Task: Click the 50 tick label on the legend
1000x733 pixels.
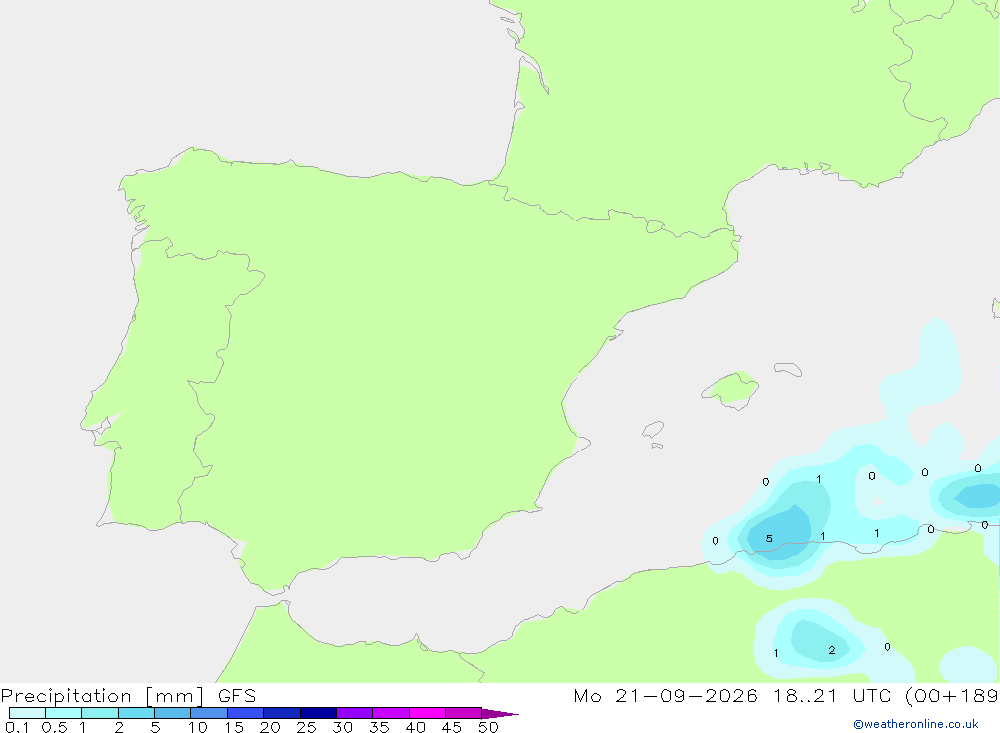Action: tap(488, 727)
